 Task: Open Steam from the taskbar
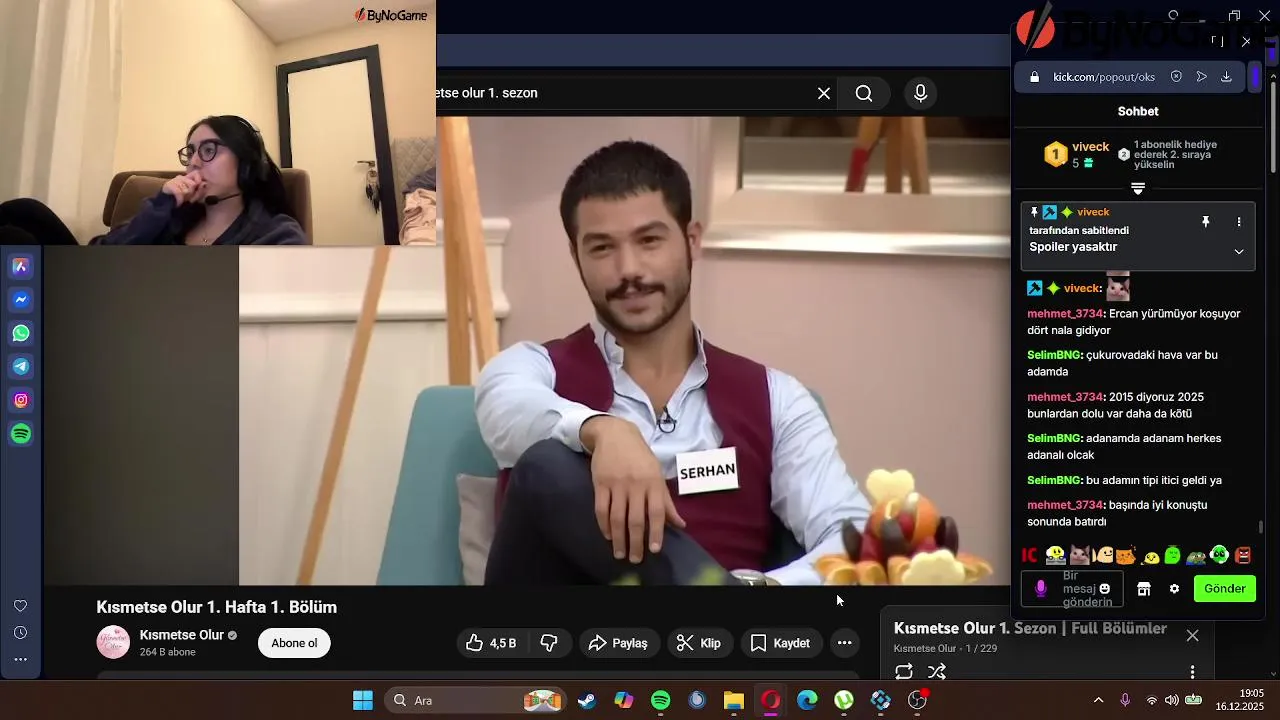pos(587,700)
